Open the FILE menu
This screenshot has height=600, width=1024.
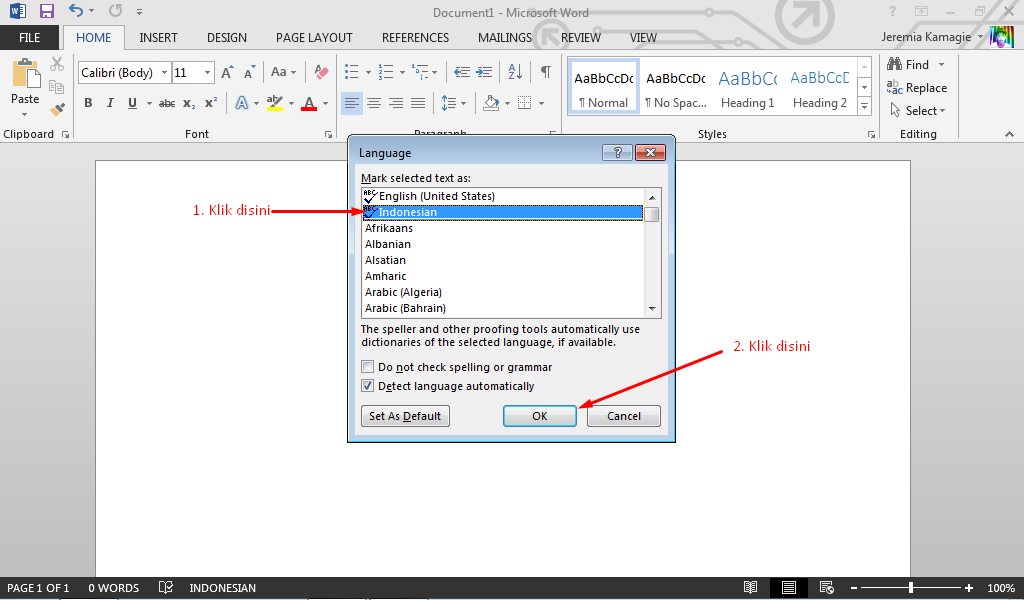[x=30, y=37]
